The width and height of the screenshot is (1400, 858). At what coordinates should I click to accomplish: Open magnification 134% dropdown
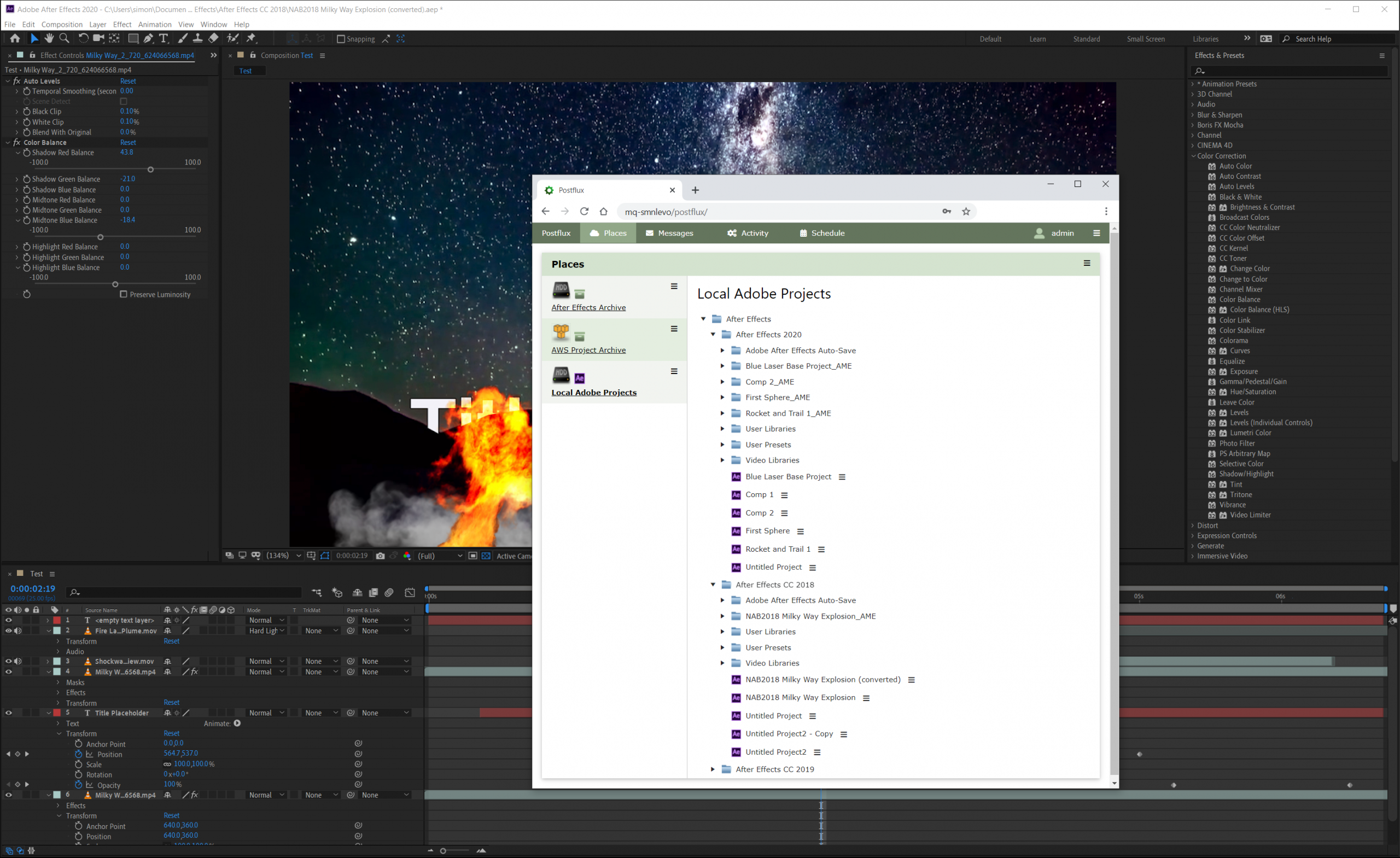283,556
